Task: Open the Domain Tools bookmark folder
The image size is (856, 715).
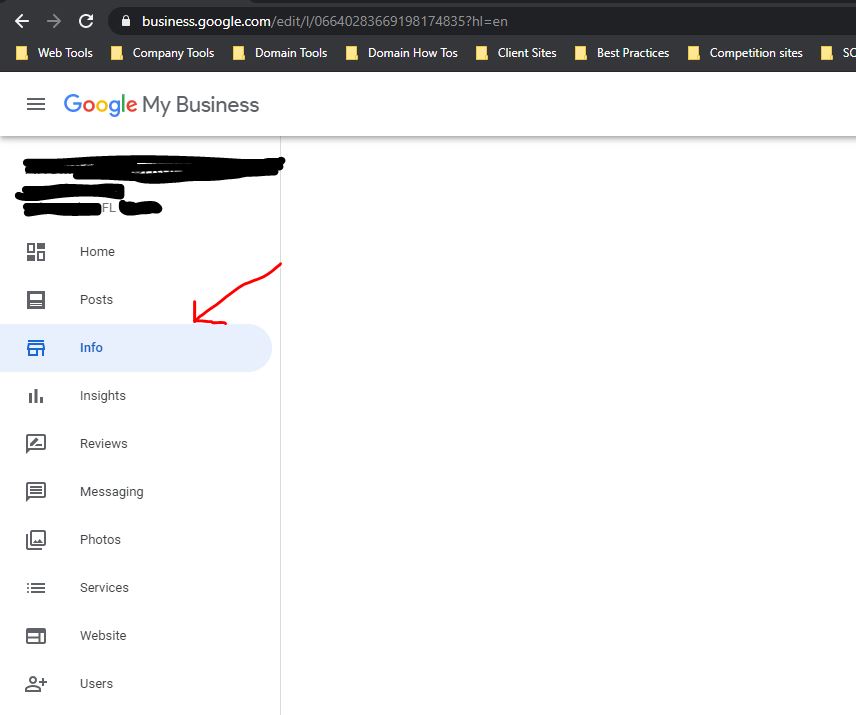Action: coord(280,53)
